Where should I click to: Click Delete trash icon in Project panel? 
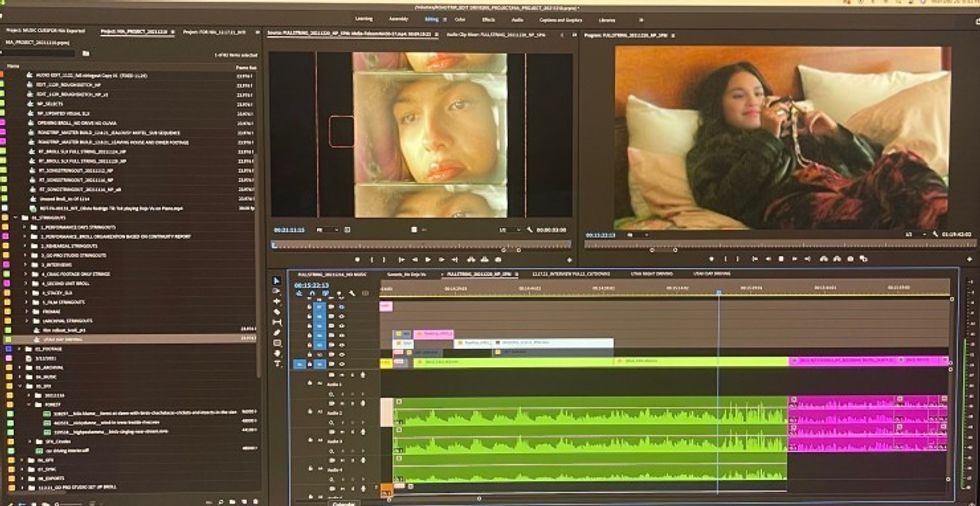254,501
